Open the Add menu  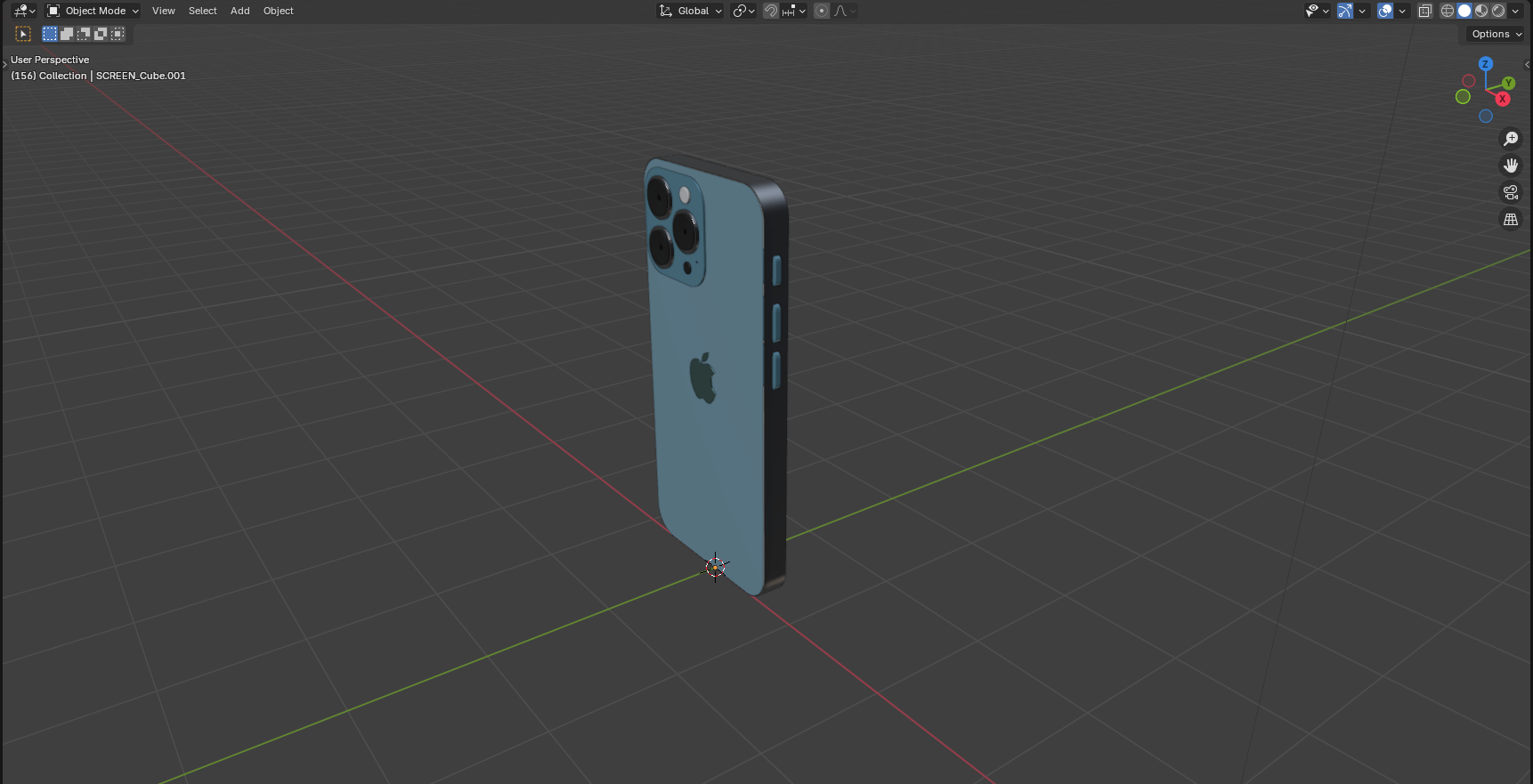coord(240,11)
